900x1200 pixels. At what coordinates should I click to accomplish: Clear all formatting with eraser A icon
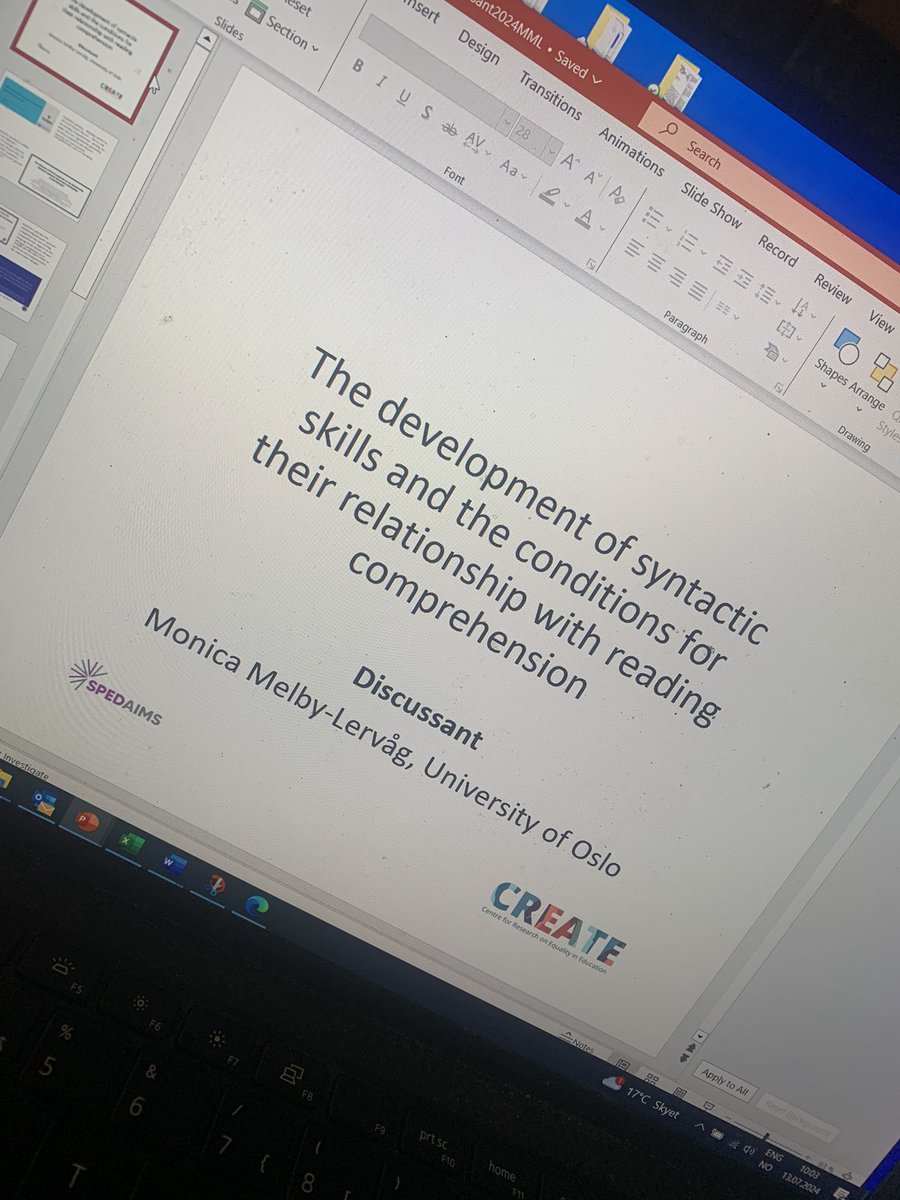click(x=618, y=193)
